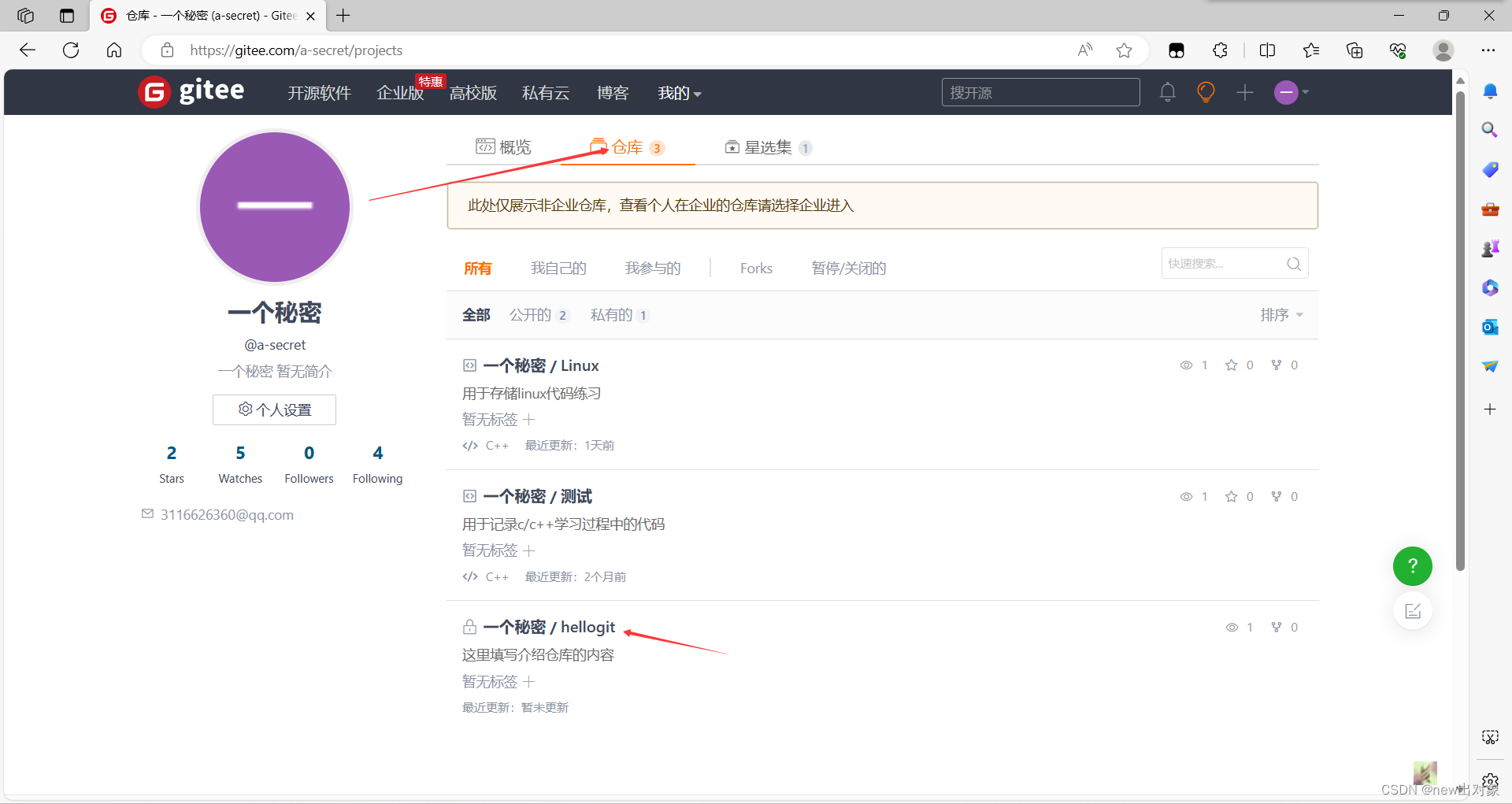Open notifications via the bell icon

[1168, 92]
